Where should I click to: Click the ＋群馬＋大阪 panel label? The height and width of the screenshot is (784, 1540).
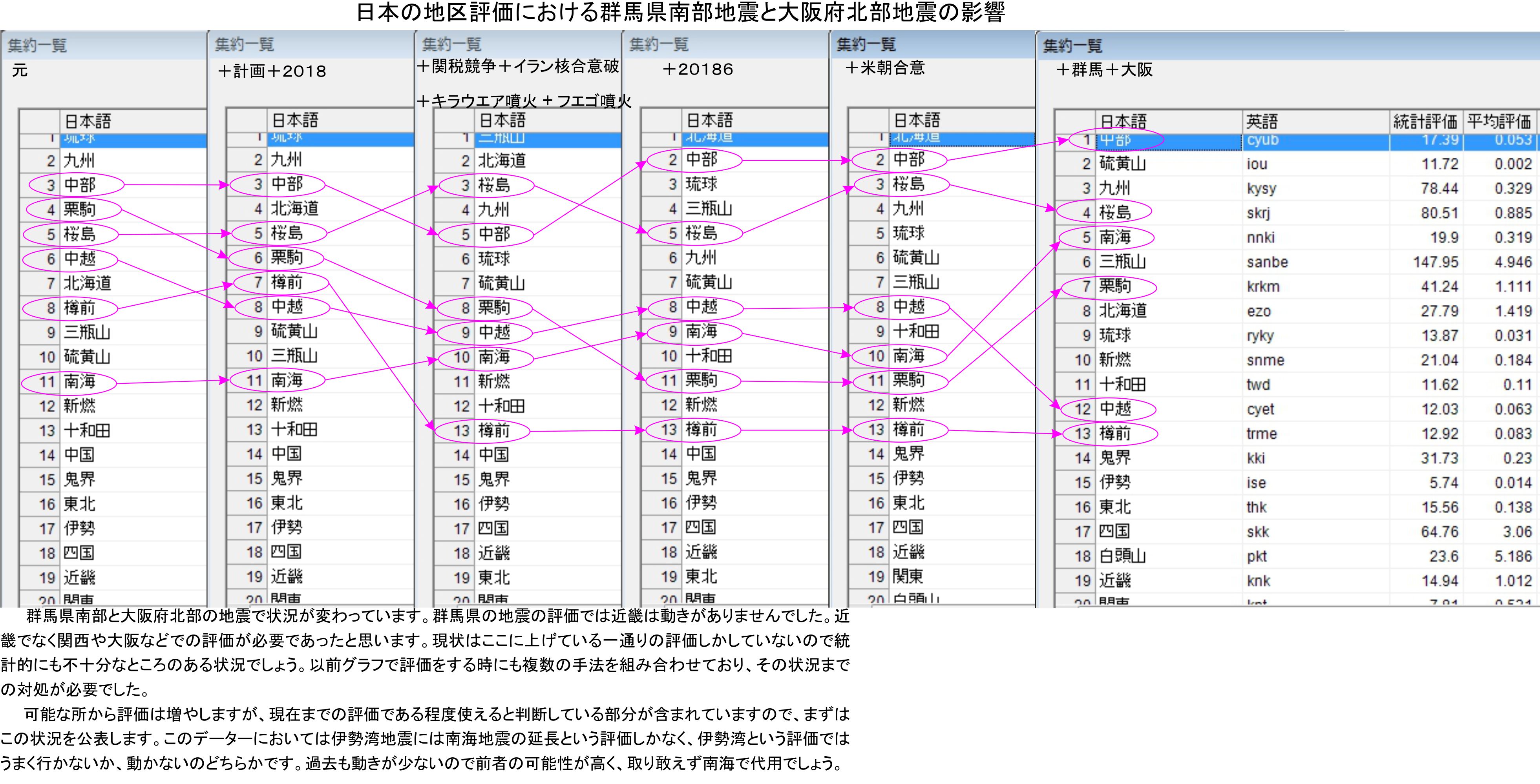click(1104, 70)
